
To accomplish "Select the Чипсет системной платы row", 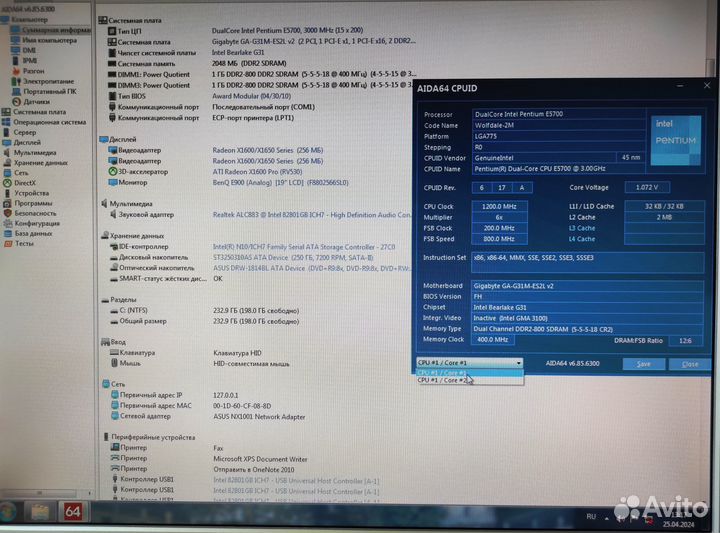I will (186, 52).
